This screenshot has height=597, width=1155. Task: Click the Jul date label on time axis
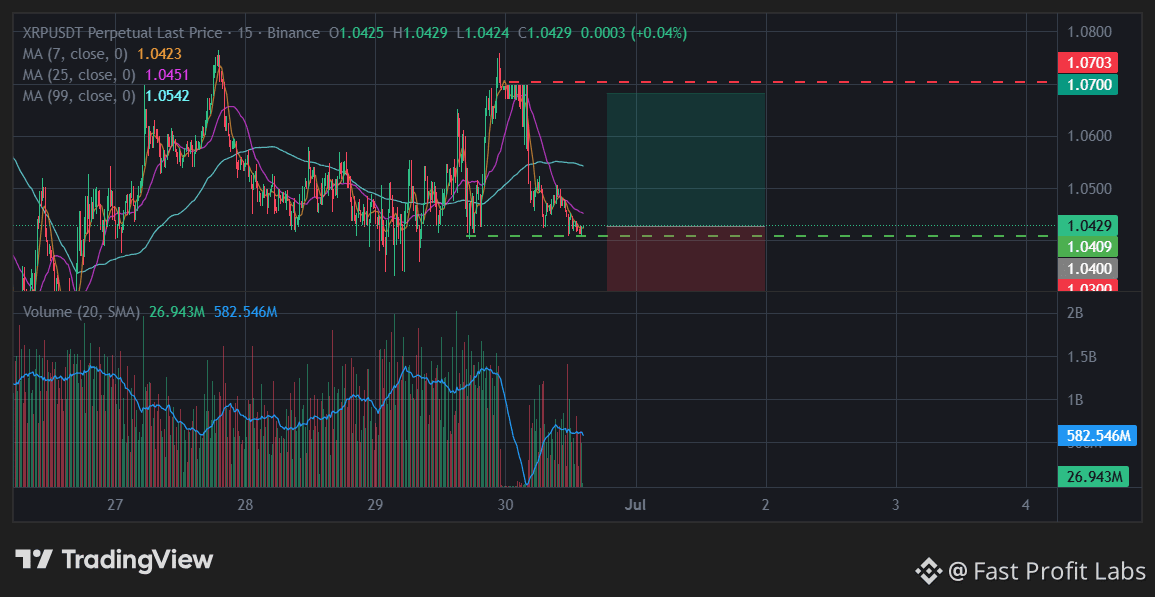coord(635,505)
